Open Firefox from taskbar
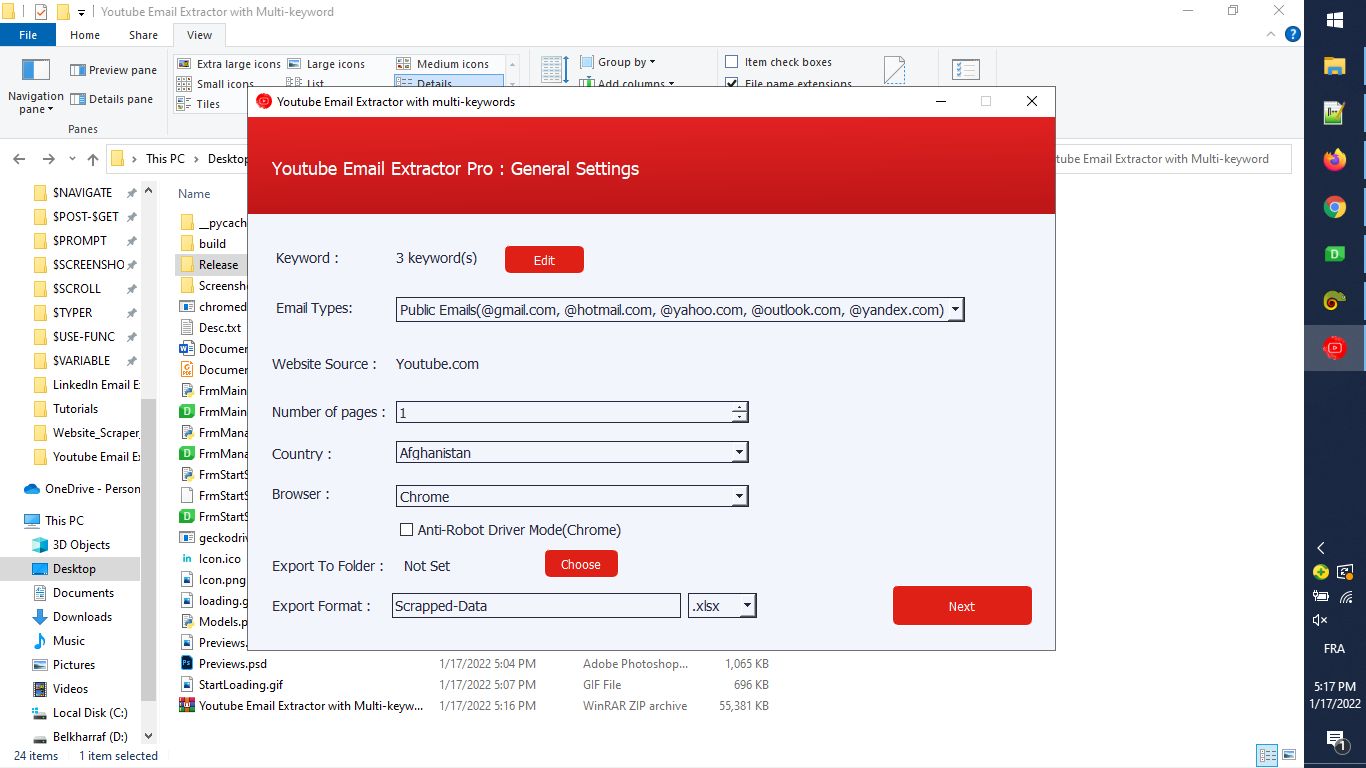This screenshot has width=1366, height=768. [1334, 160]
